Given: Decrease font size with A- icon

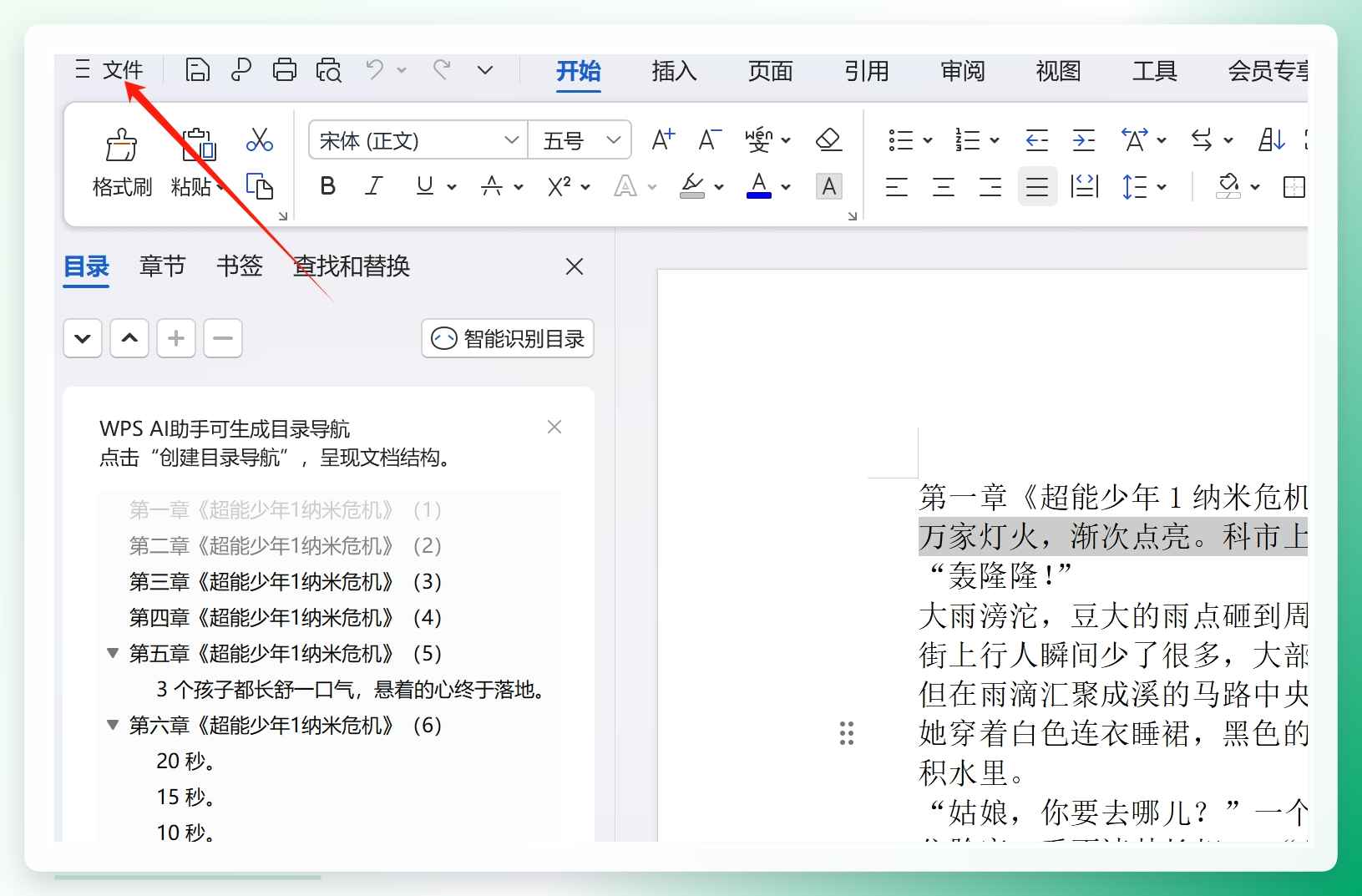Looking at the screenshot, I should pyautogui.click(x=710, y=139).
